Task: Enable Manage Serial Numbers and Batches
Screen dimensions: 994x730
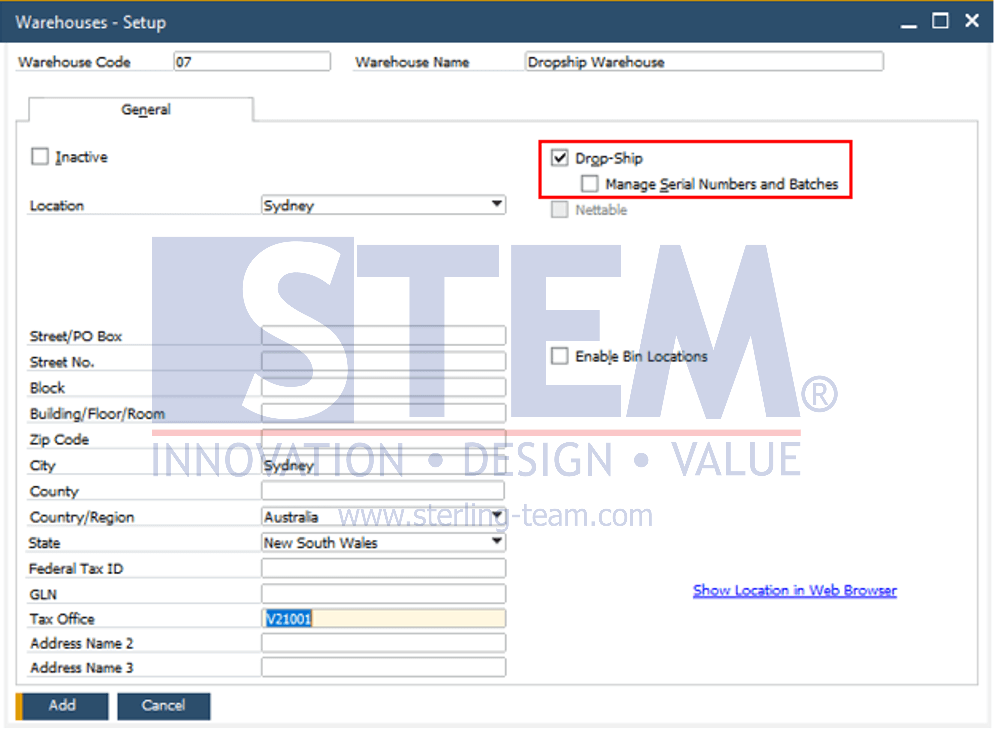Action: (590, 184)
